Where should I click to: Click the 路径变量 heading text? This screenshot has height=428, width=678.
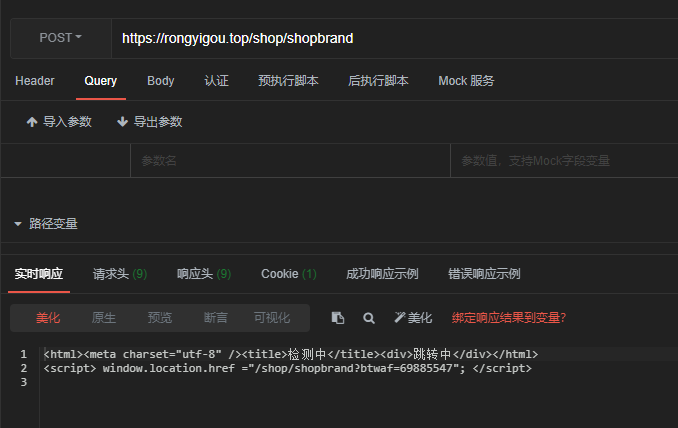pyautogui.click(x=53, y=224)
